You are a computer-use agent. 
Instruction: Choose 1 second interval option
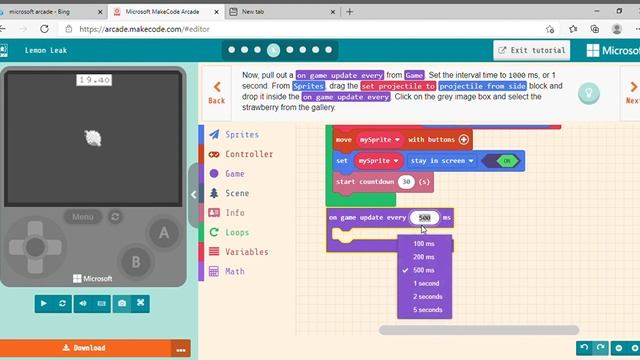424,283
